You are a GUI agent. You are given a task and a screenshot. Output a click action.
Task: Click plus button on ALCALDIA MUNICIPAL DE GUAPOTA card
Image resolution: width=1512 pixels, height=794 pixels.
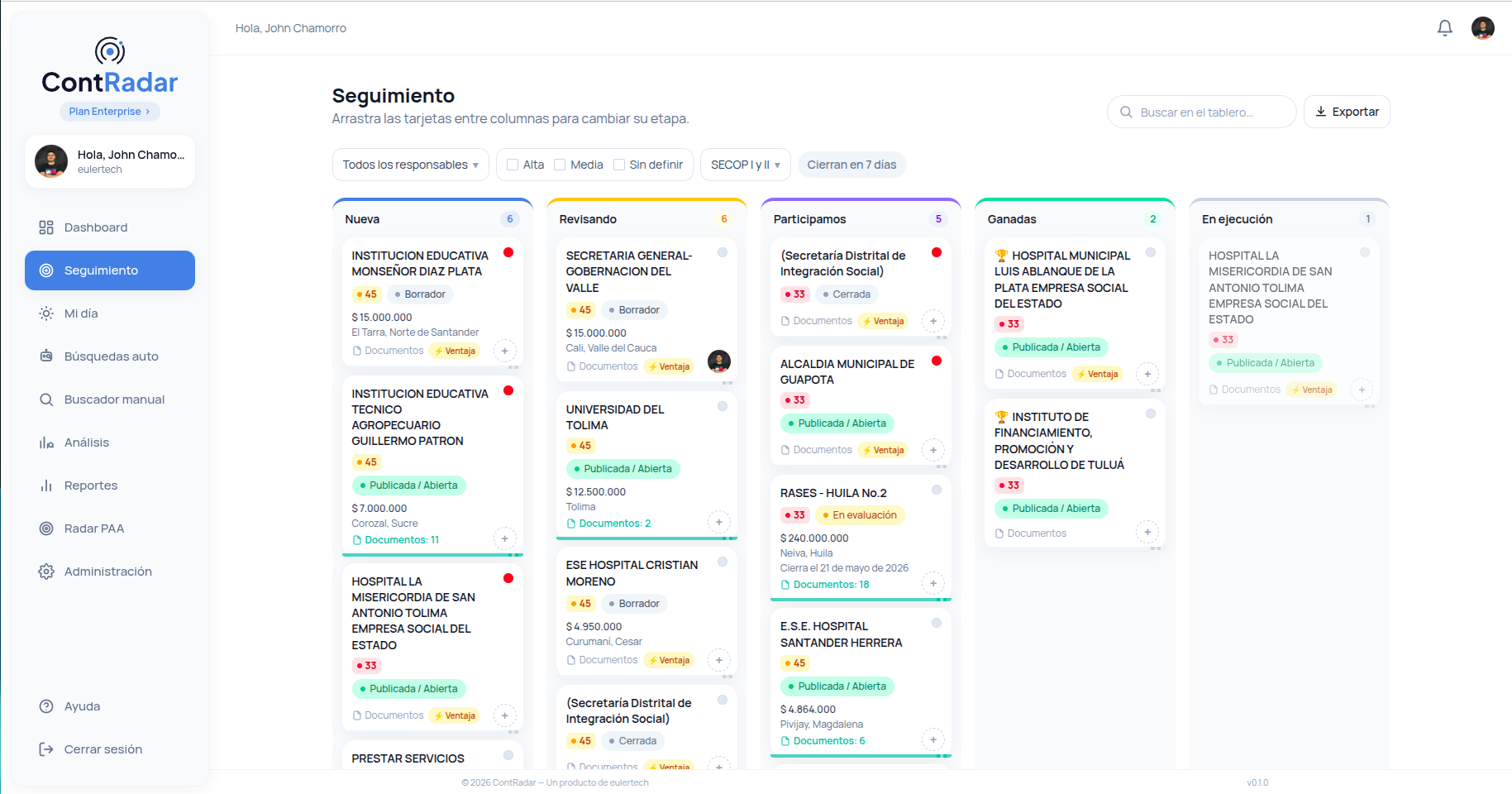[x=933, y=450]
